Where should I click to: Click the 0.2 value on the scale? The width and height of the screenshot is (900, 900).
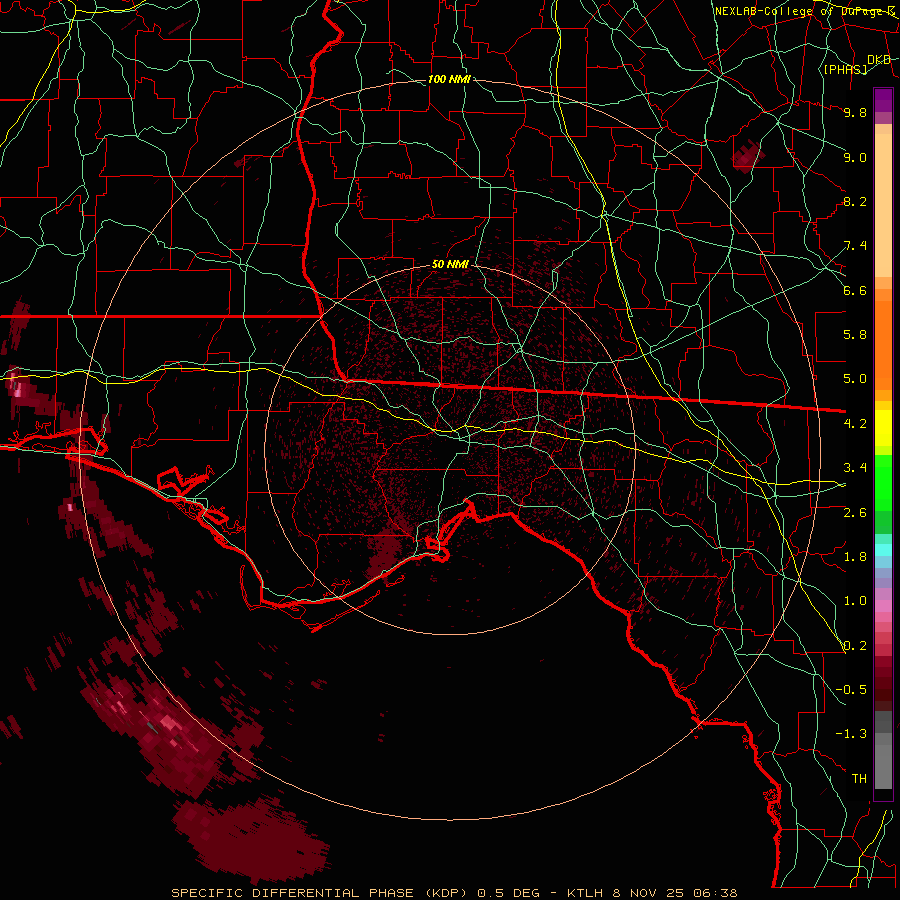tap(855, 646)
